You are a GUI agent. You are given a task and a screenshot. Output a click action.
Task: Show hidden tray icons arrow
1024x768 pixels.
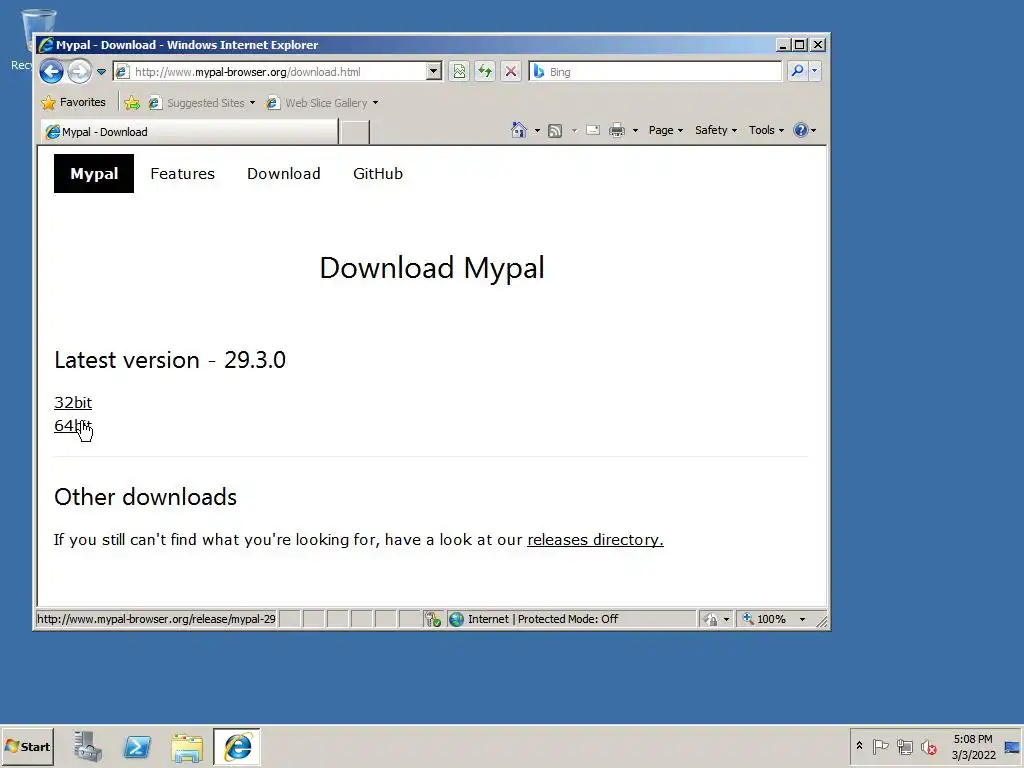859,746
